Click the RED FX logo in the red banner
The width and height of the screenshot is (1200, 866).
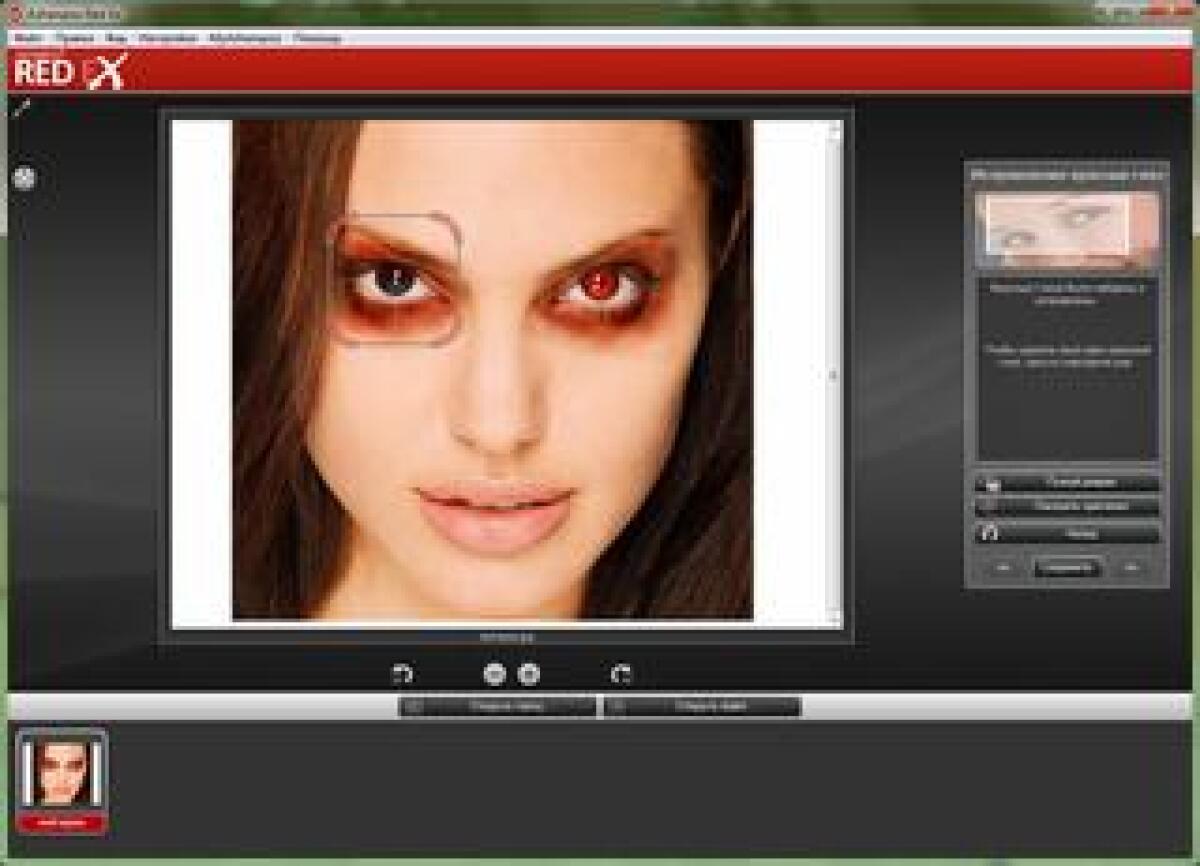click(x=68, y=72)
